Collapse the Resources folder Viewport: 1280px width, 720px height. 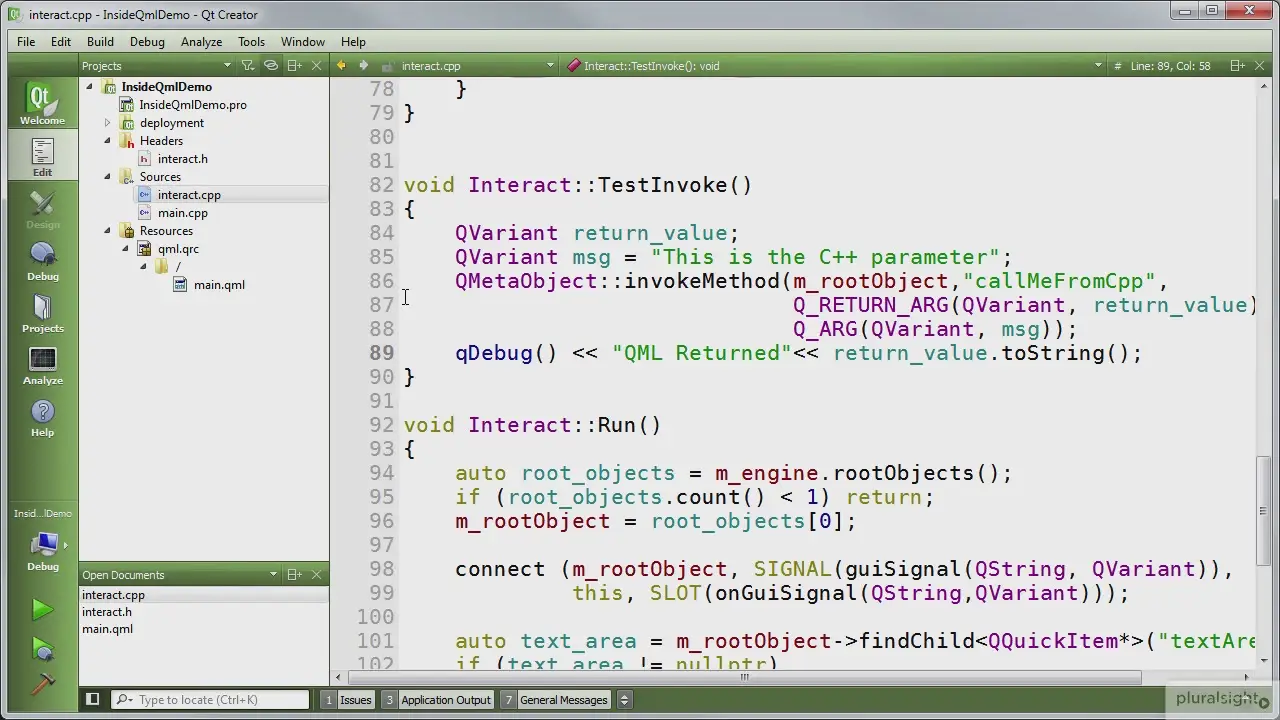[x=108, y=231]
